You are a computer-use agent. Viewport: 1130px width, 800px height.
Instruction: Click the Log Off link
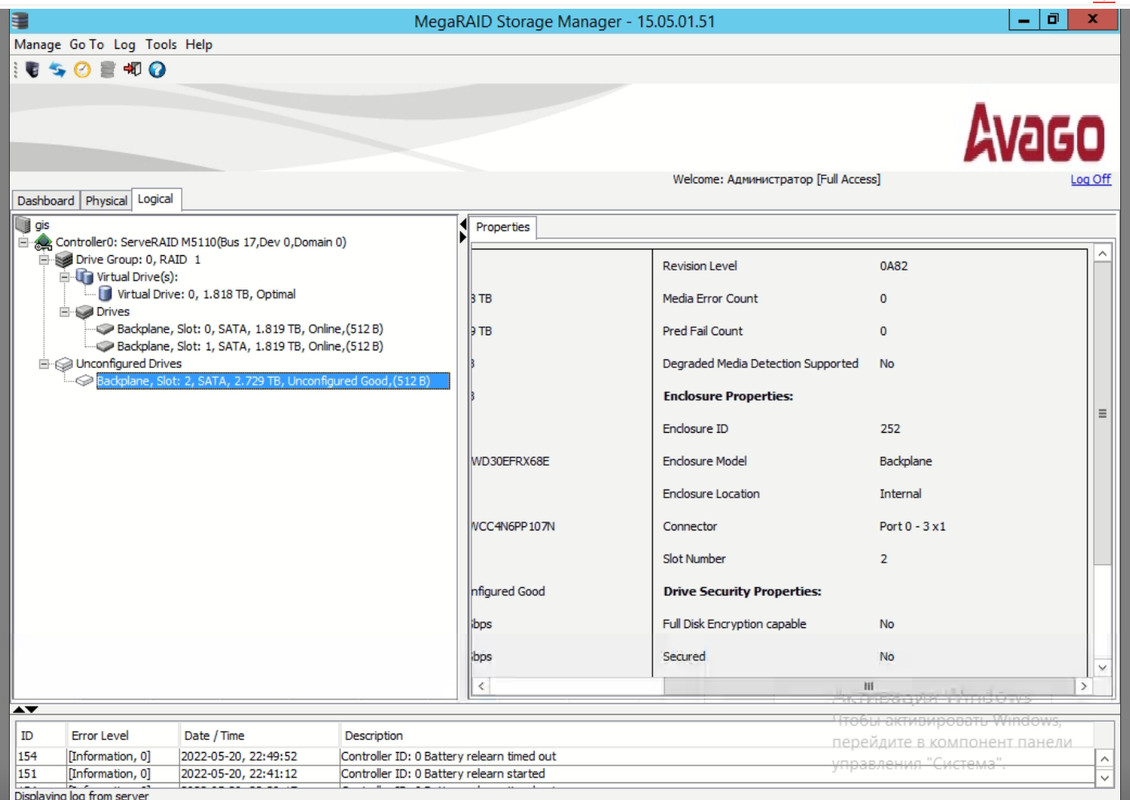point(1090,179)
